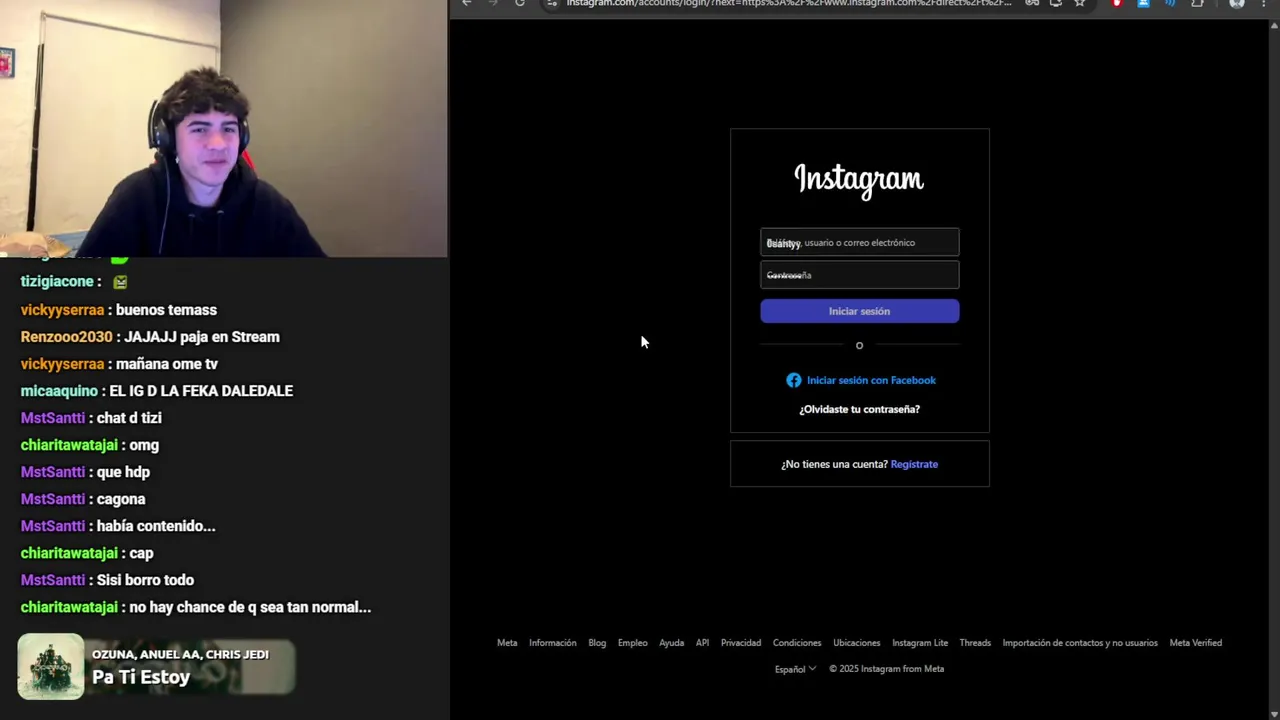The height and width of the screenshot is (720, 1280).
Task: Focus the Contraseña password field
Action: click(x=859, y=275)
